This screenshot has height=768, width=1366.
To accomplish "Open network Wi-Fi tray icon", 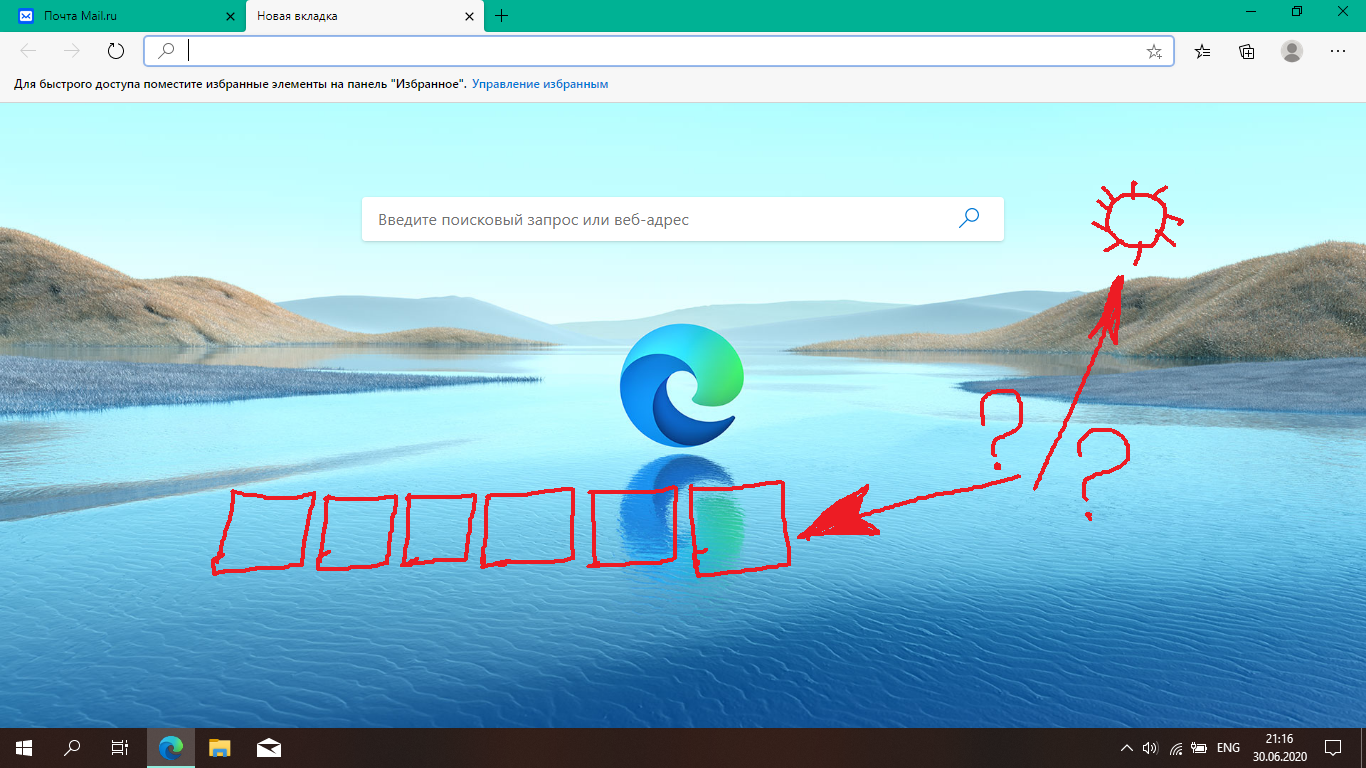I will [x=1177, y=747].
